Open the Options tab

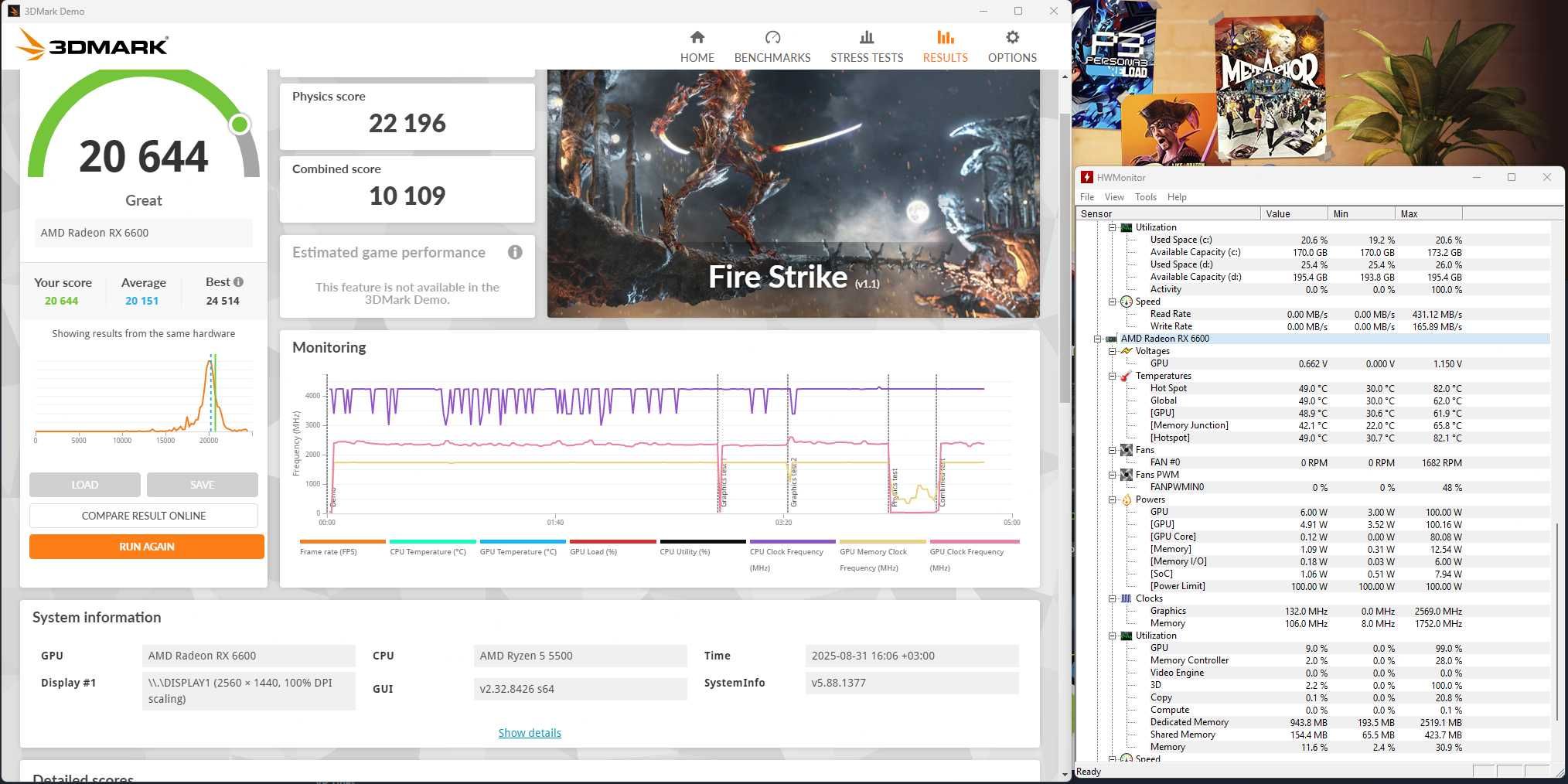1011,46
